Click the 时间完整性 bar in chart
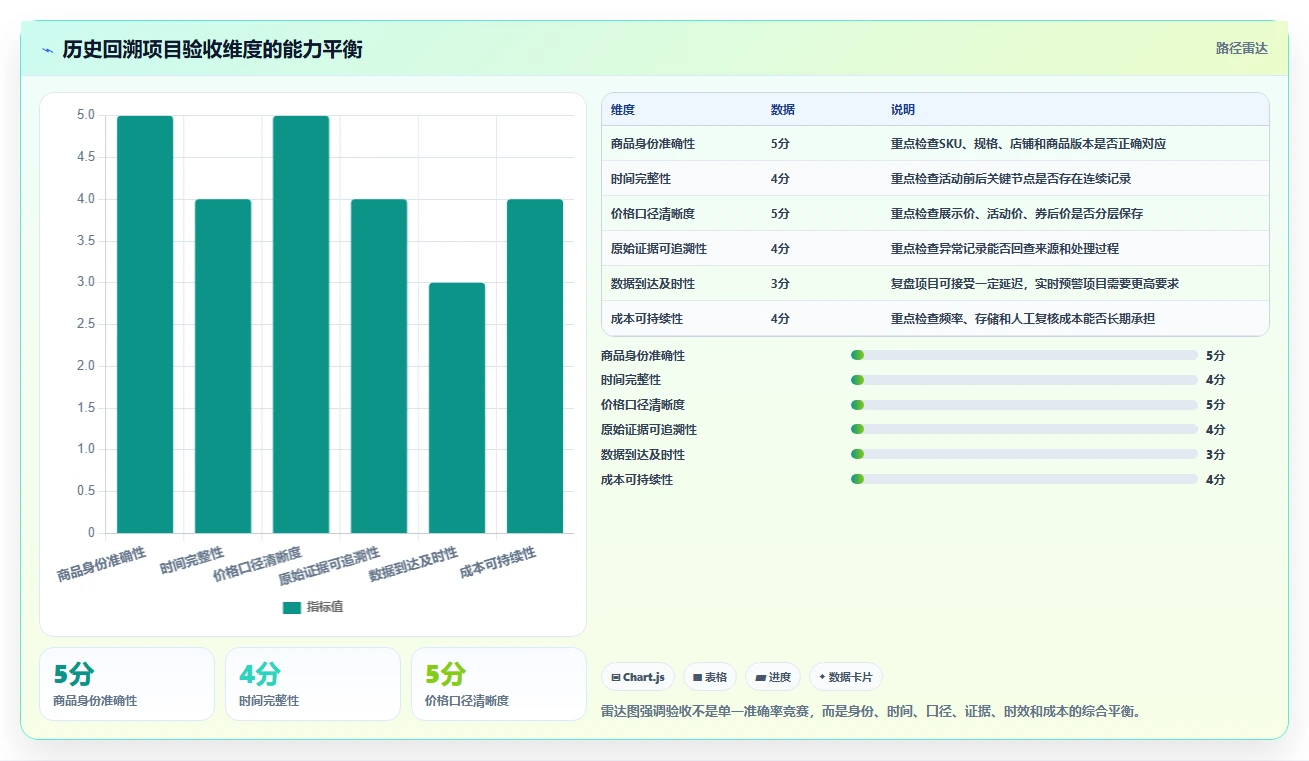1309x761 pixels. (x=223, y=366)
